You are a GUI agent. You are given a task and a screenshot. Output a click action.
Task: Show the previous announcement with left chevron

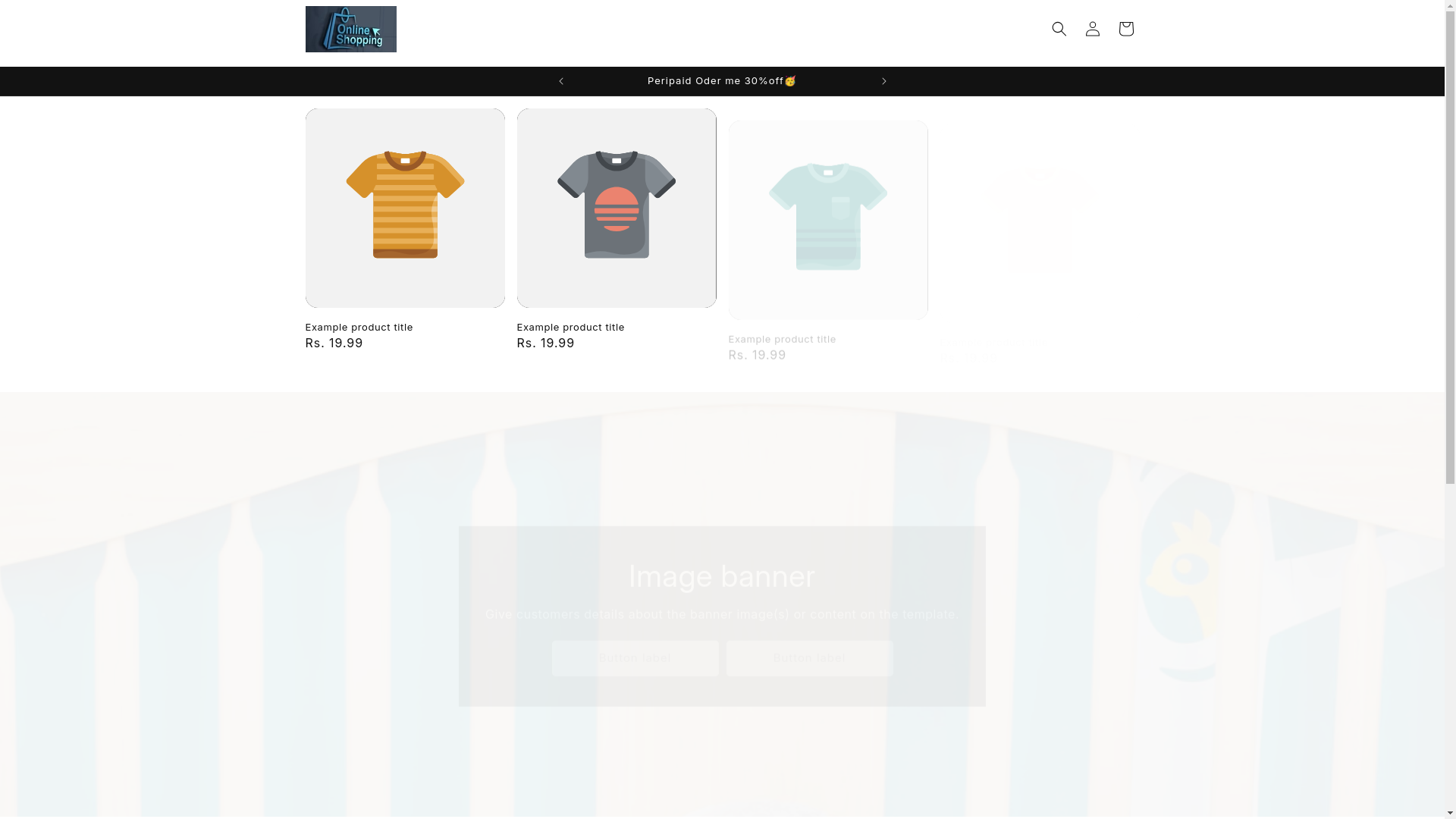click(x=561, y=81)
